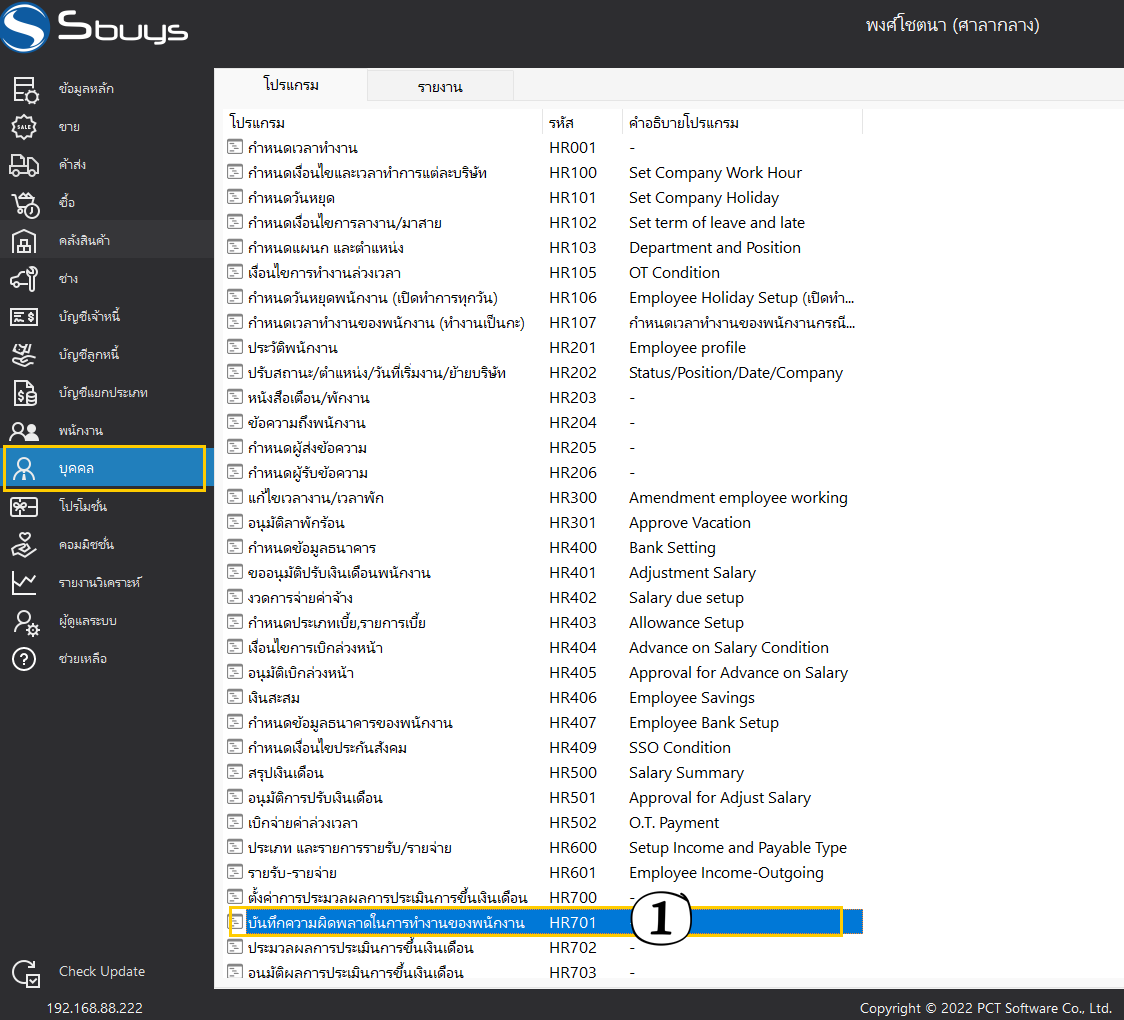Select the อนุมัติเบิกล่วงหน้า row
Viewport: 1124px width, 1020px height.
[x=544, y=673]
